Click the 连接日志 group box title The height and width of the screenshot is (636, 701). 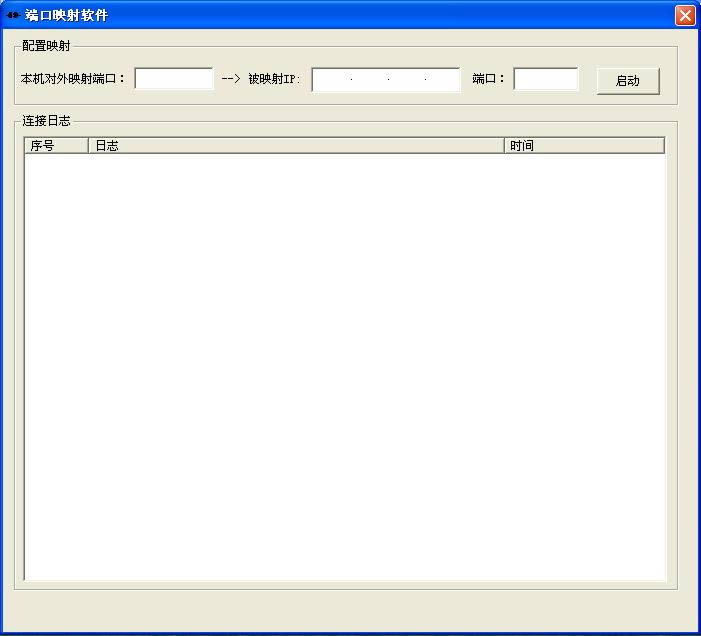(x=46, y=121)
